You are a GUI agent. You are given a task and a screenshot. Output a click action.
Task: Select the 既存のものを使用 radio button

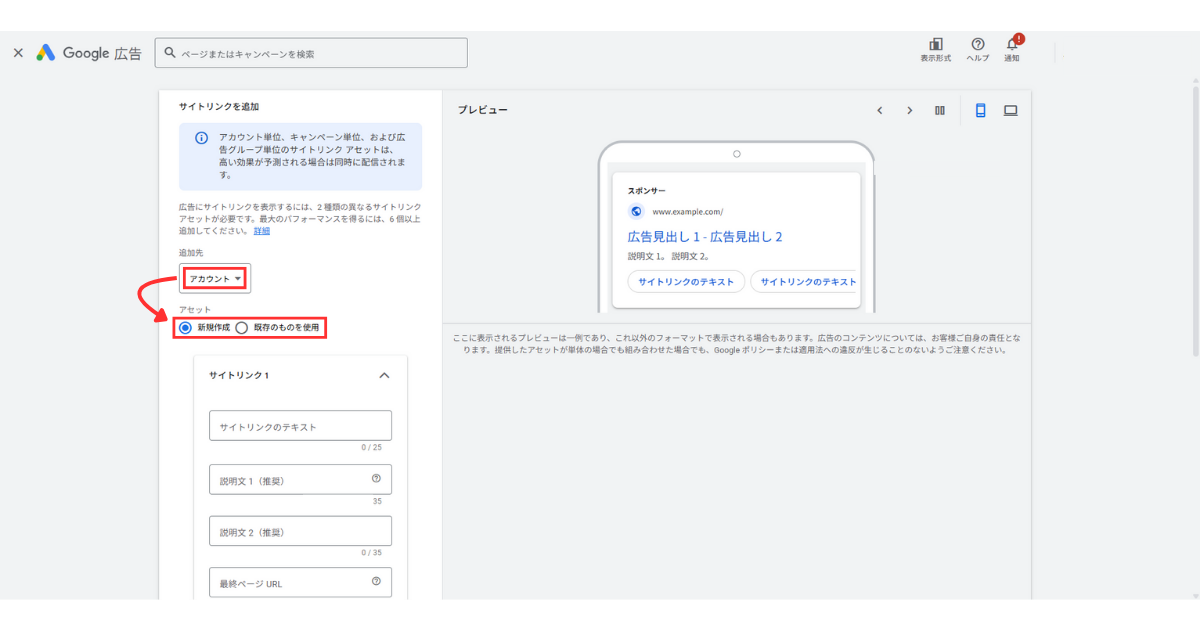(x=242, y=327)
